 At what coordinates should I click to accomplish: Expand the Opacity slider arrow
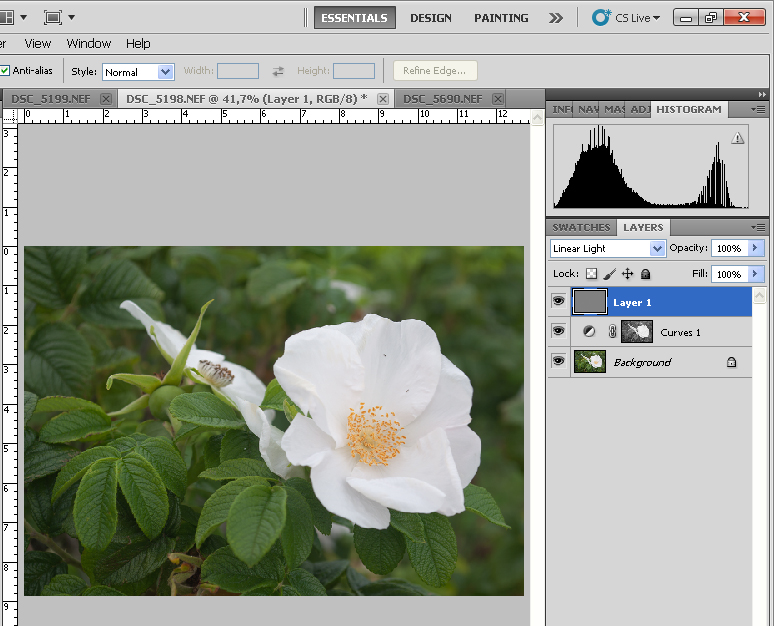tap(755, 248)
